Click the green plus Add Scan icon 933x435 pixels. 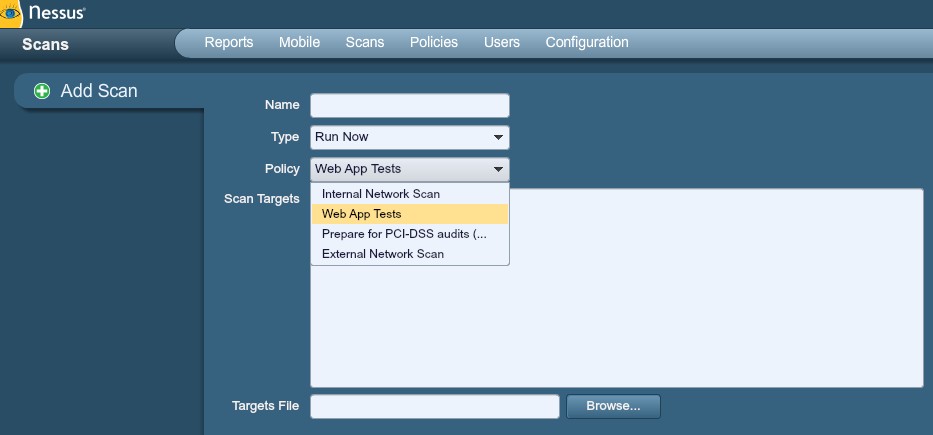[x=42, y=91]
